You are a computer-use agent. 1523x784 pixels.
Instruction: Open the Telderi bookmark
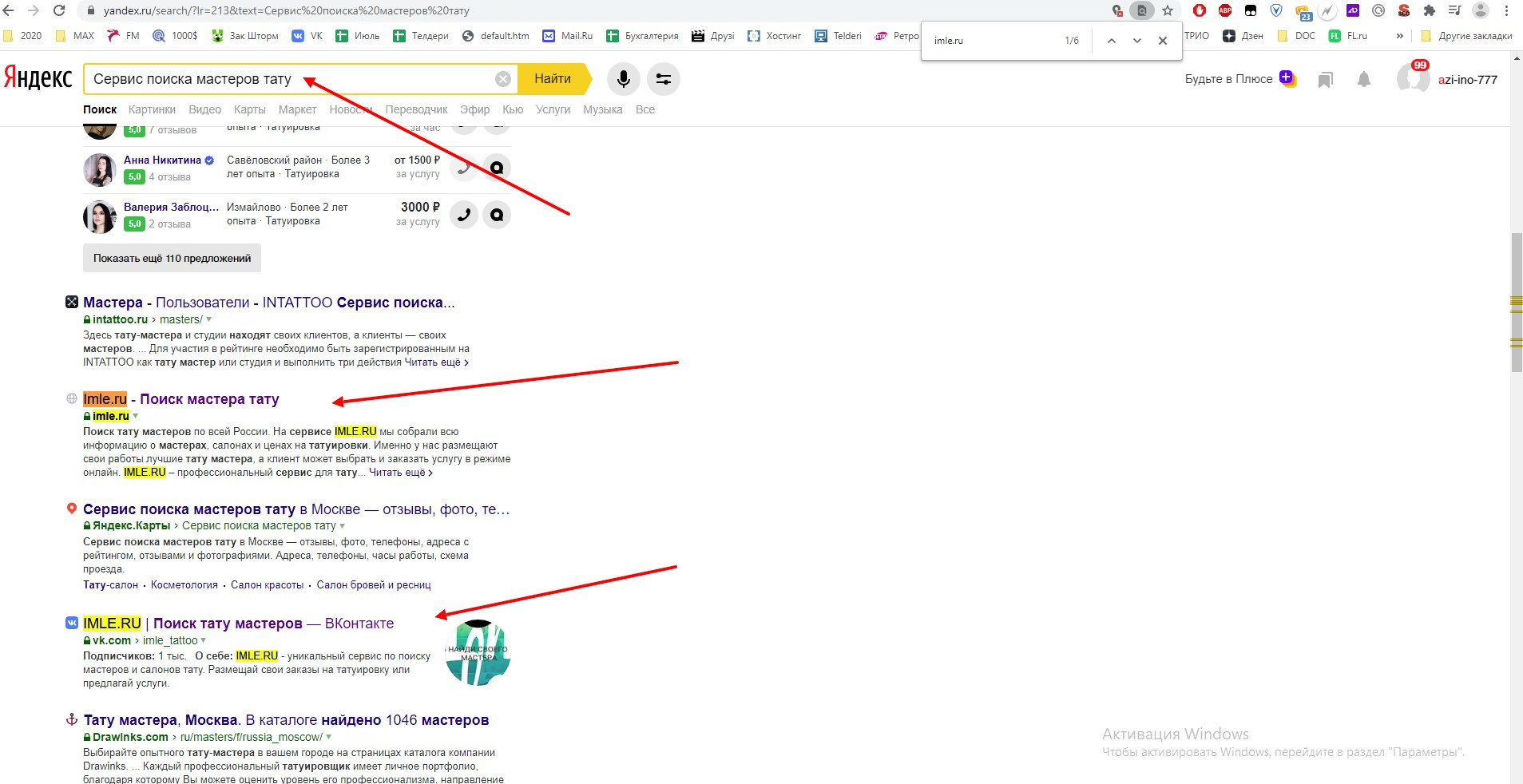click(x=839, y=36)
